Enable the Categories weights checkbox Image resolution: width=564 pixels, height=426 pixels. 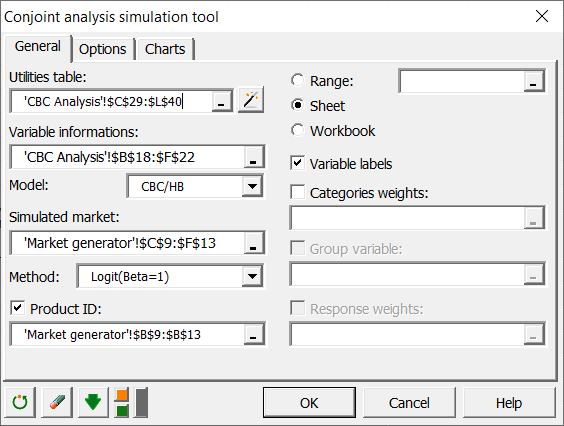pyautogui.click(x=297, y=192)
